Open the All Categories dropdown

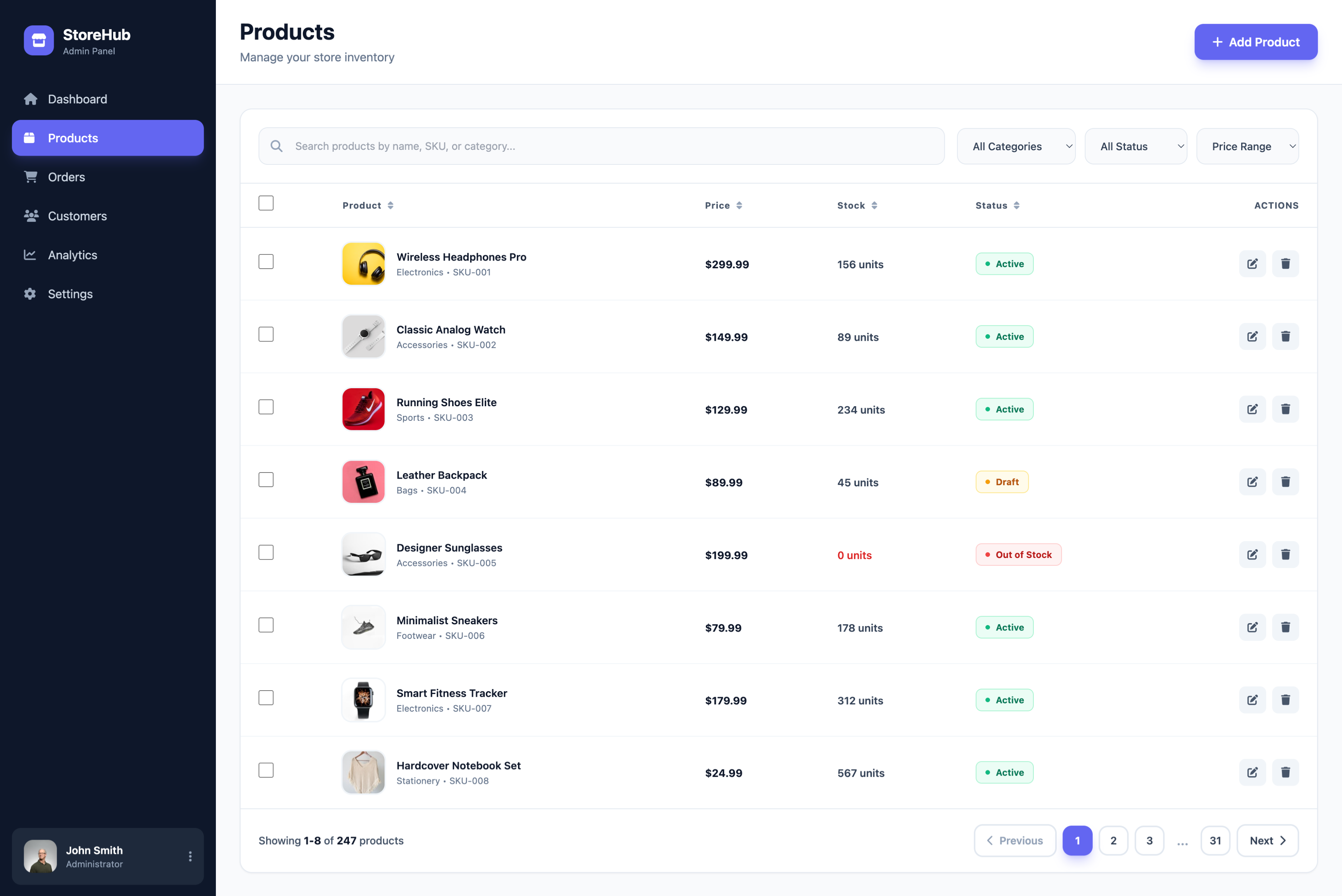(x=1016, y=146)
